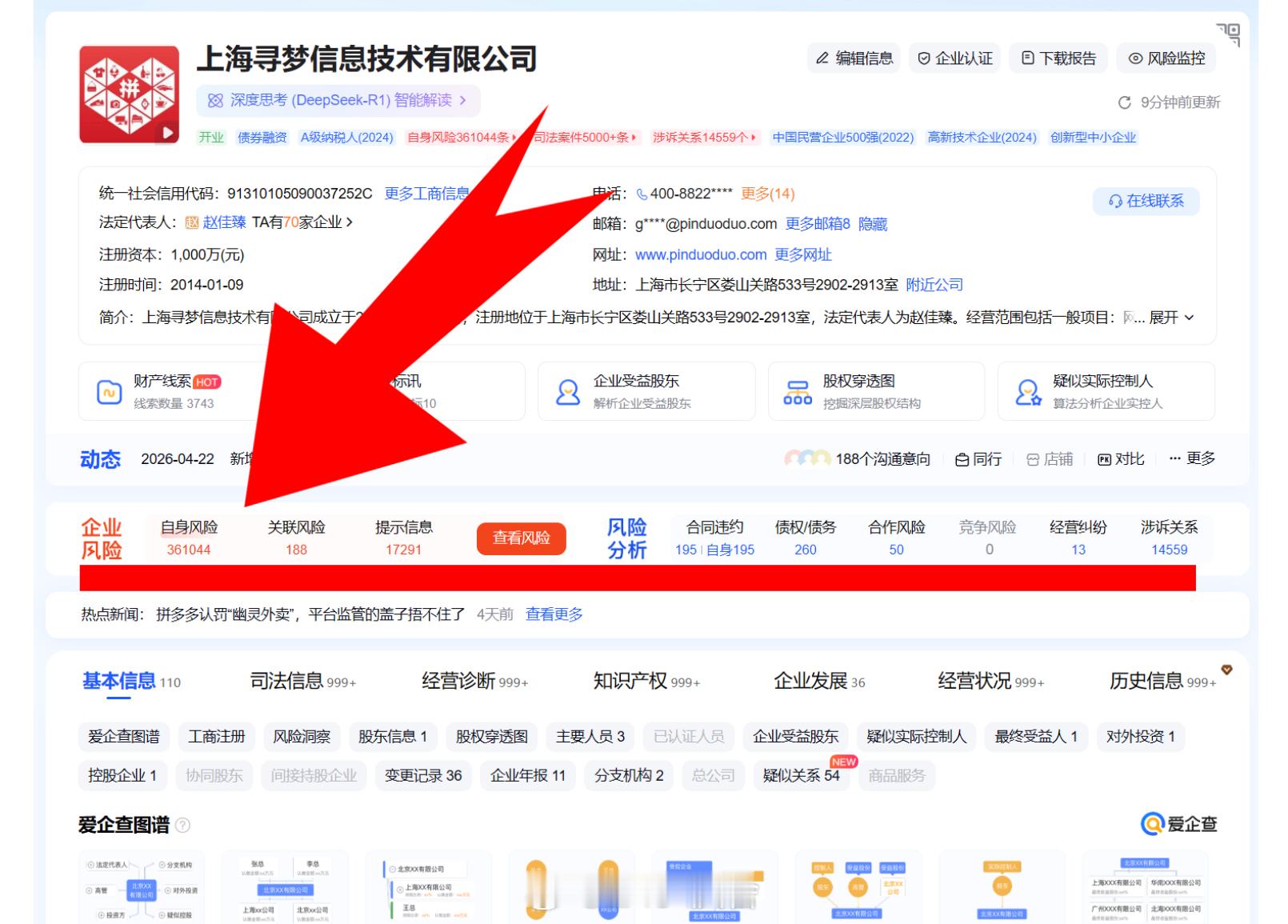Select the 最终受益人 1 sub-tab
Image resolution: width=1288 pixels, height=924 pixels.
click(1036, 737)
